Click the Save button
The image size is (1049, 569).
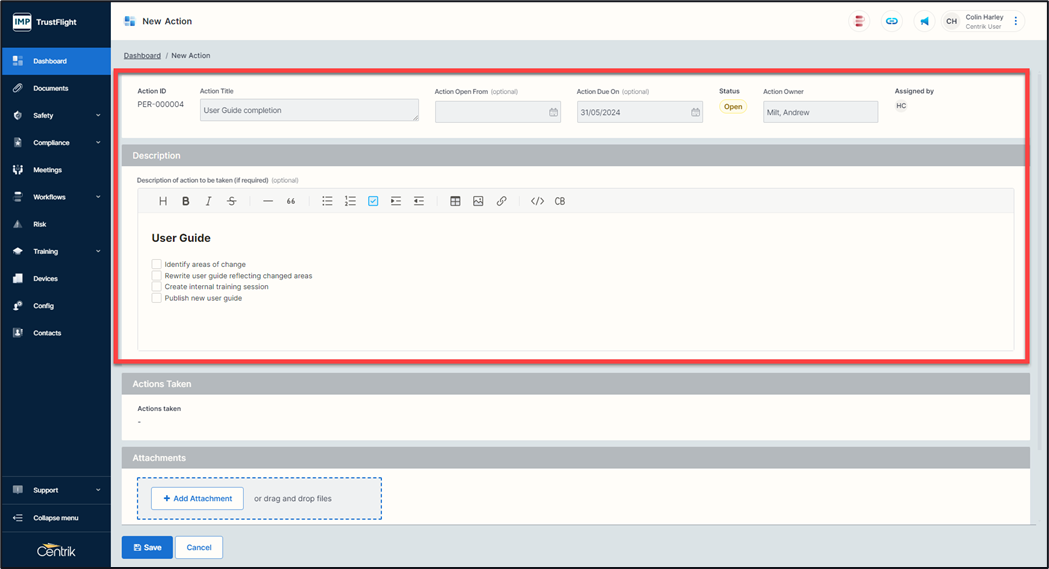[146, 547]
